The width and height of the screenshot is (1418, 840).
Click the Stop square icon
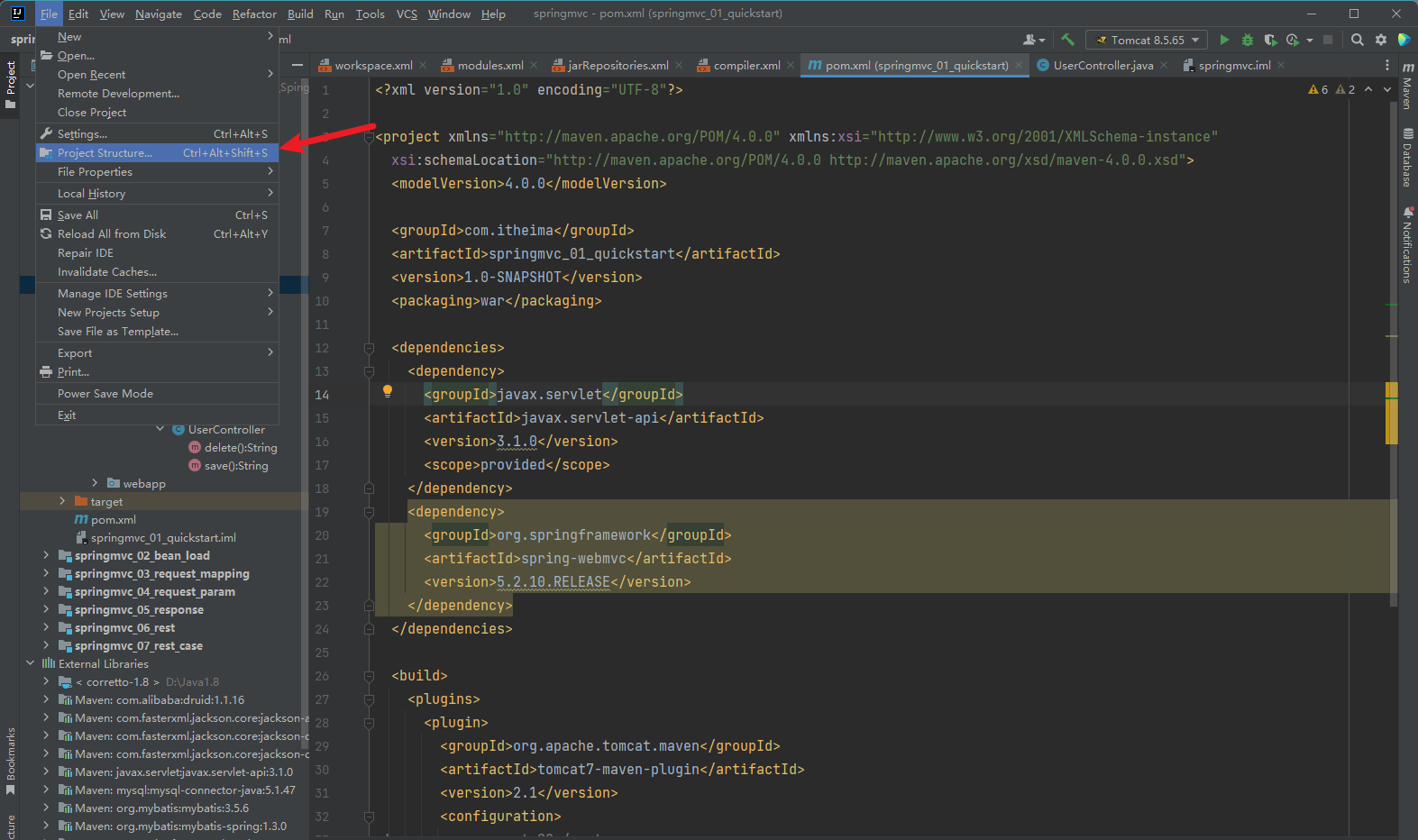click(x=1328, y=40)
